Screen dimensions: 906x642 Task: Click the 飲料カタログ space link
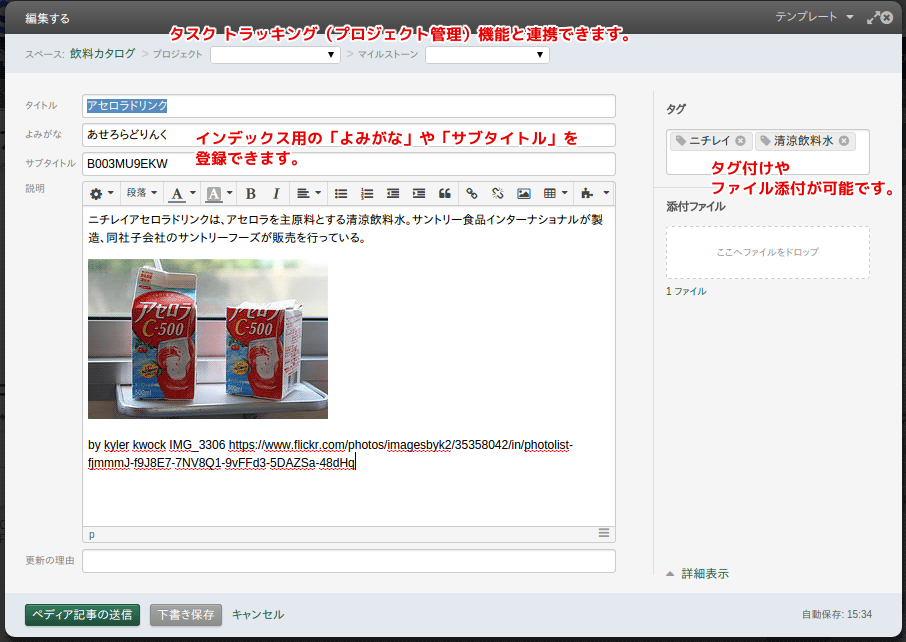point(102,54)
